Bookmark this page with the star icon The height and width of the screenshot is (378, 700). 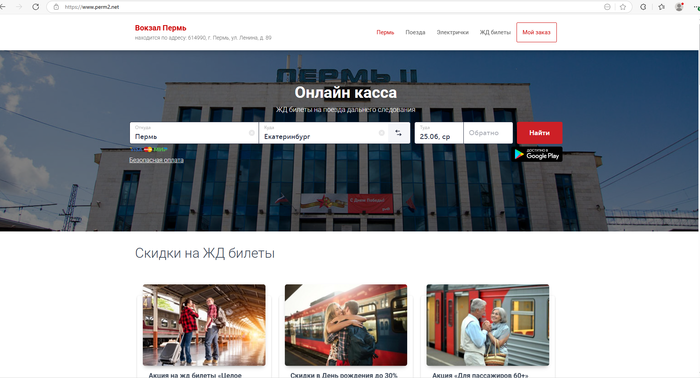623,7
